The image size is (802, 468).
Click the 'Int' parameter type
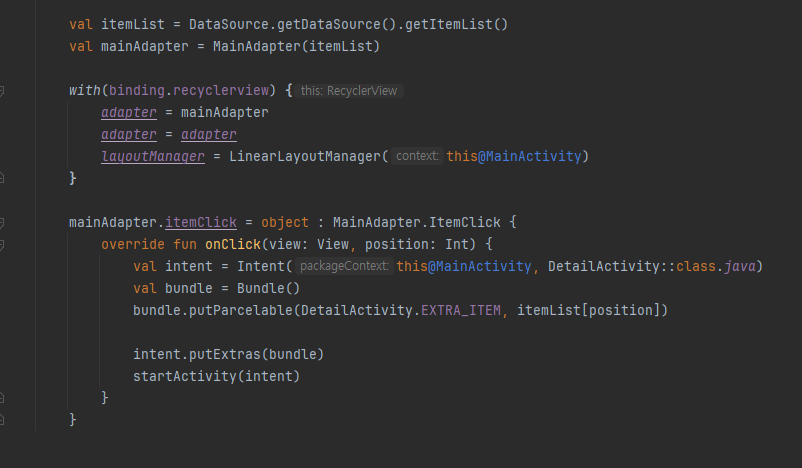[x=457, y=244]
